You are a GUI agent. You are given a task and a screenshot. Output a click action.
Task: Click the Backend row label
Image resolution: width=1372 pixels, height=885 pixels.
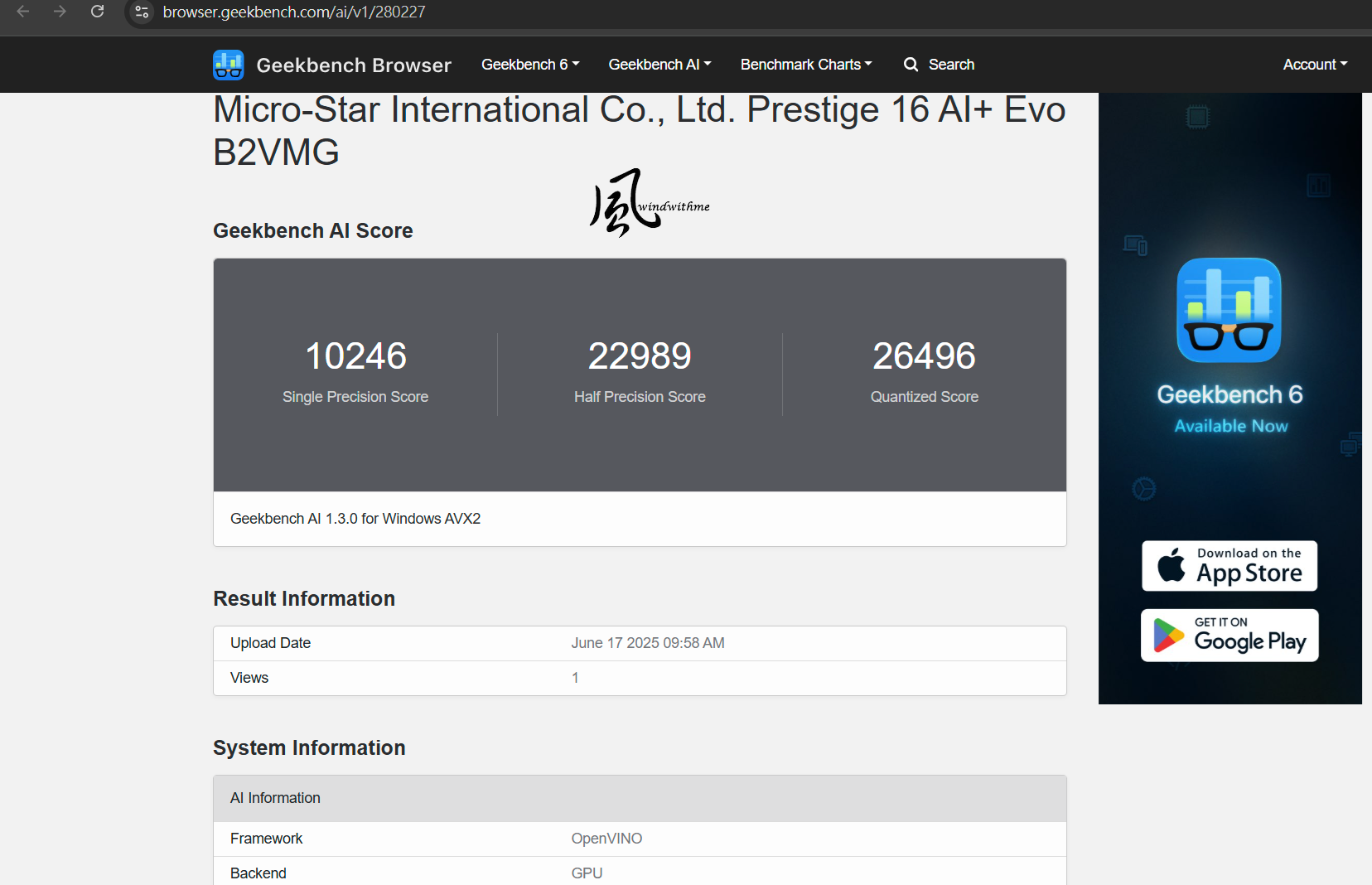pyautogui.click(x=258, y=873)
